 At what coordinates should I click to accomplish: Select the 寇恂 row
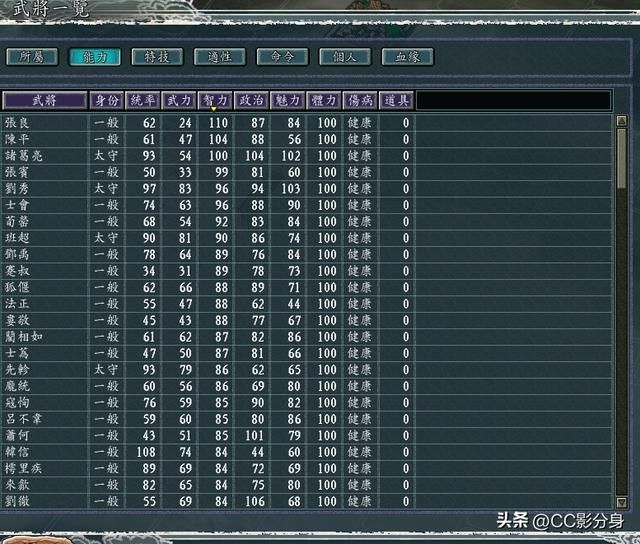(x=306, y=402)
